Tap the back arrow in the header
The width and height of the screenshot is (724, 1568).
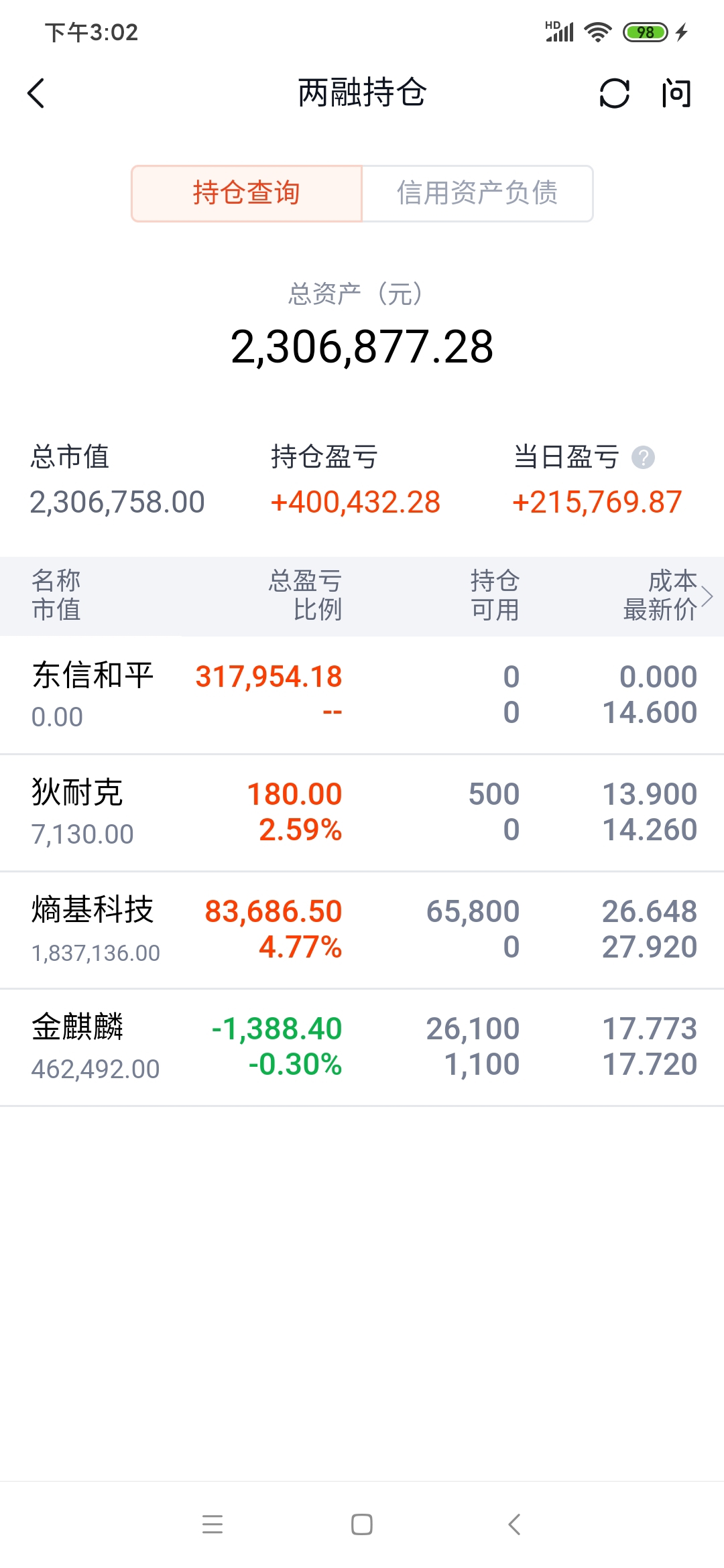click(36, 93)
